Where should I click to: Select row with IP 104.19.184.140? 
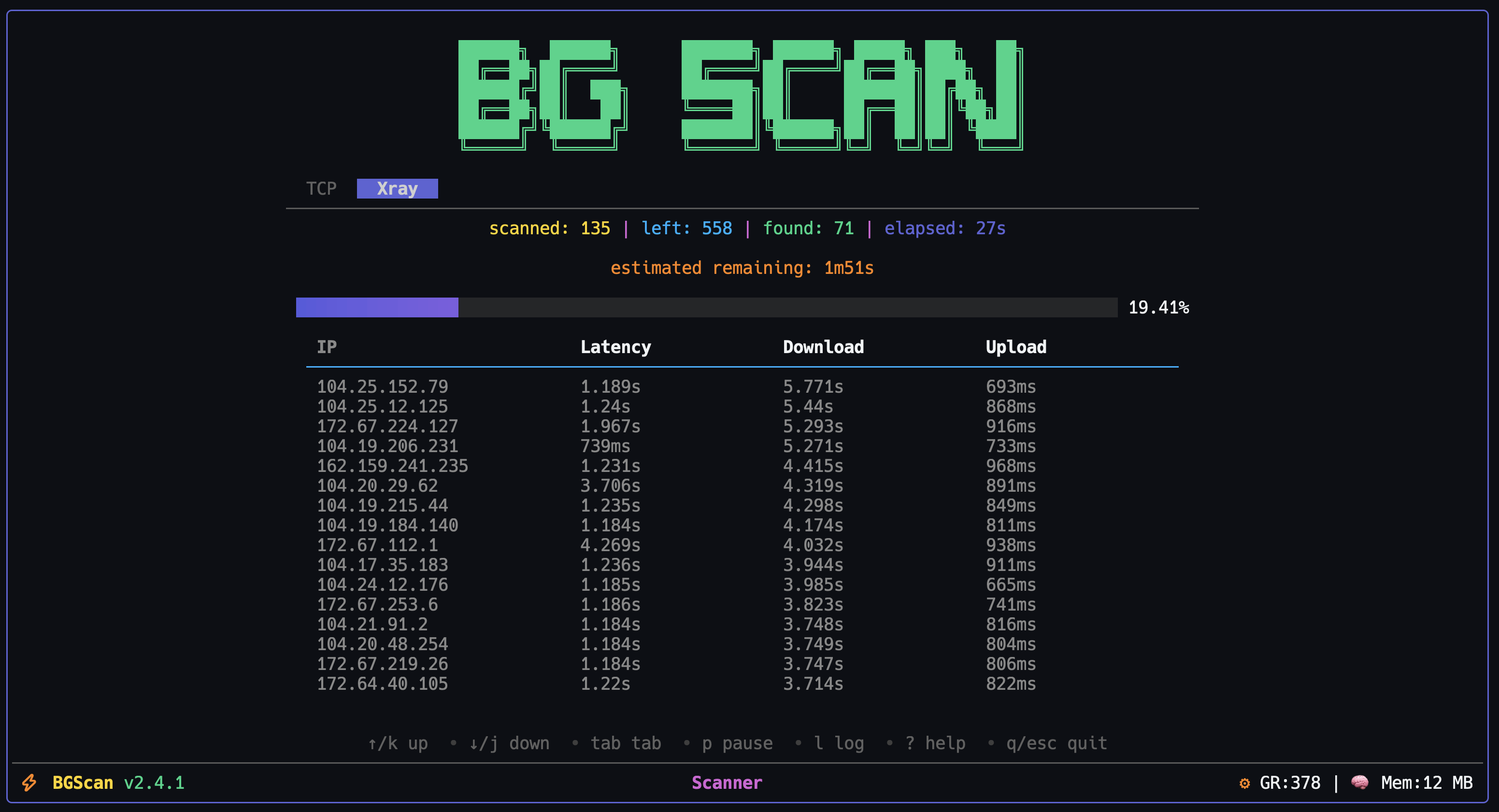[742, 525]
